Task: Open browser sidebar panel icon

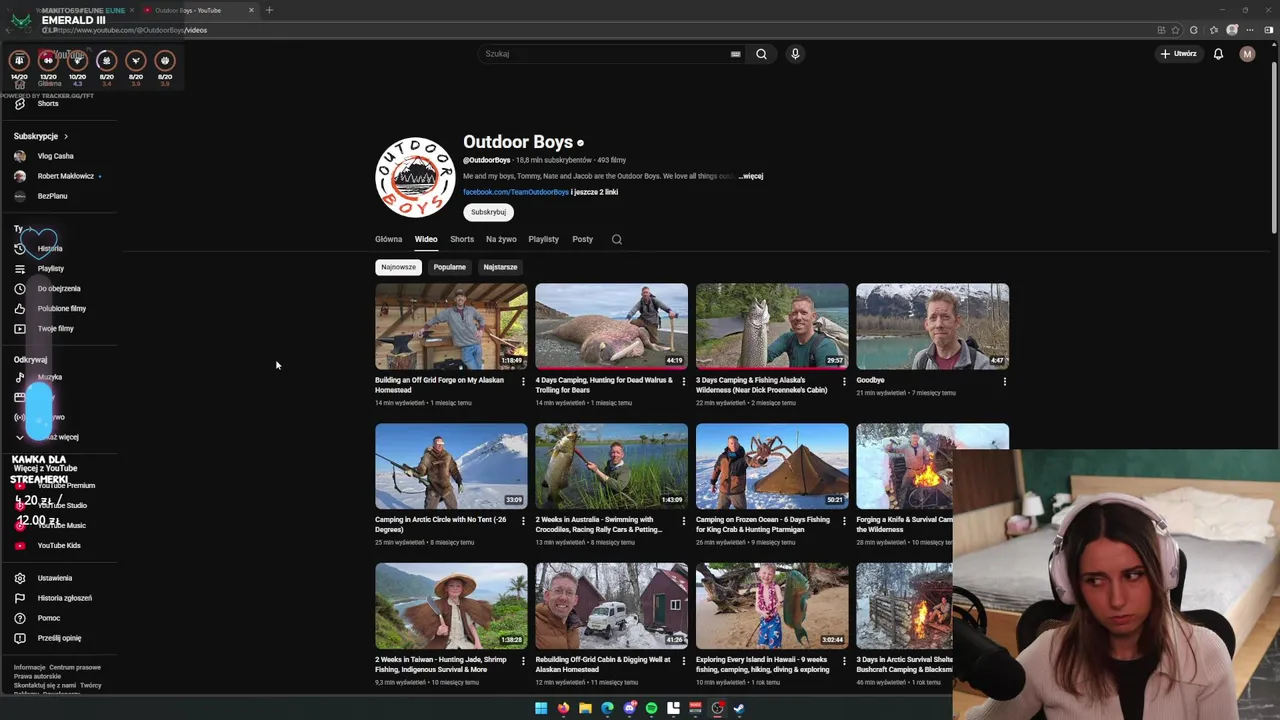Action: click(1269, 30)
